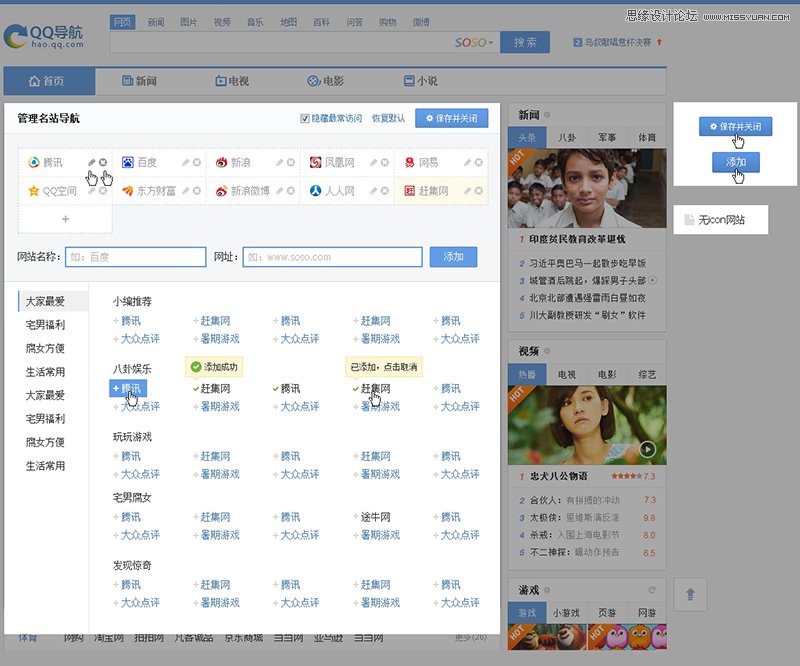
Task: Switch news panel to 军事 tab
Action: click(607, 137)
